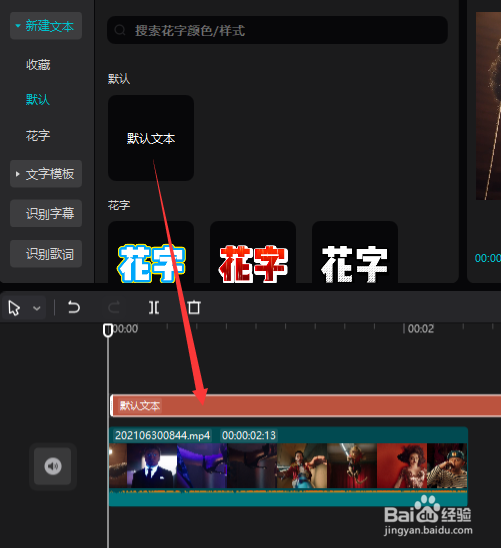
Task: Select the 花字 text category
Action: point(38,136)
